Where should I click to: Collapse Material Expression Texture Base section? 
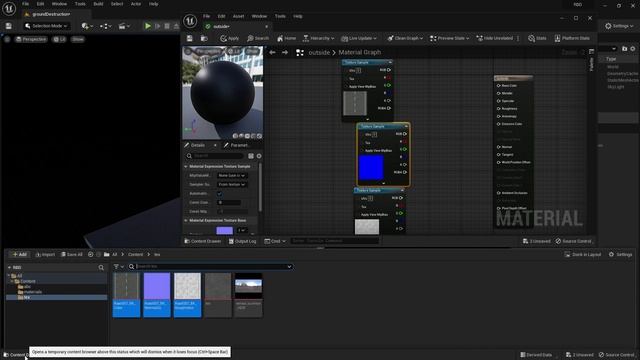point(186,220)
